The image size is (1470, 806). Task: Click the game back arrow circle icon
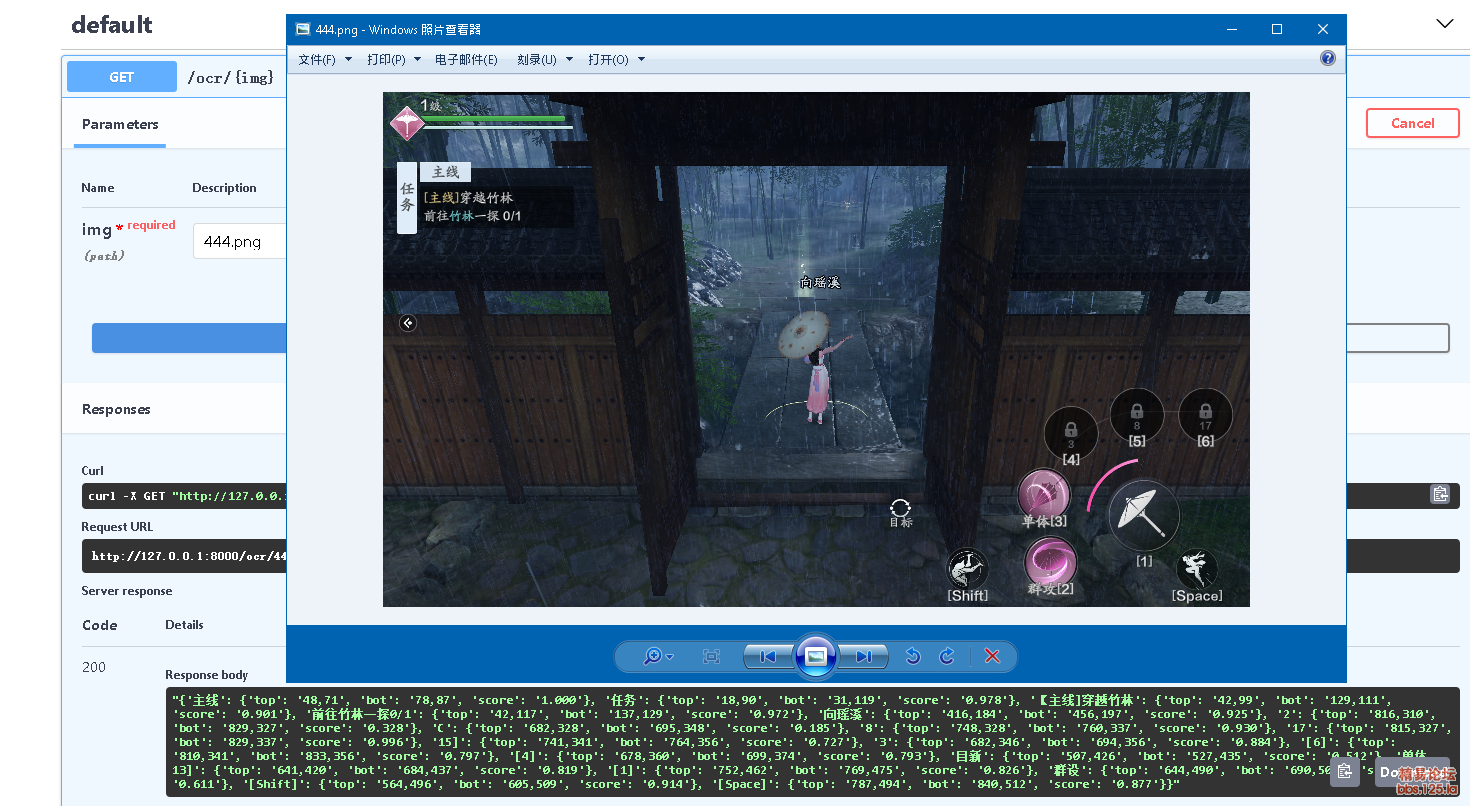point(407,323)
